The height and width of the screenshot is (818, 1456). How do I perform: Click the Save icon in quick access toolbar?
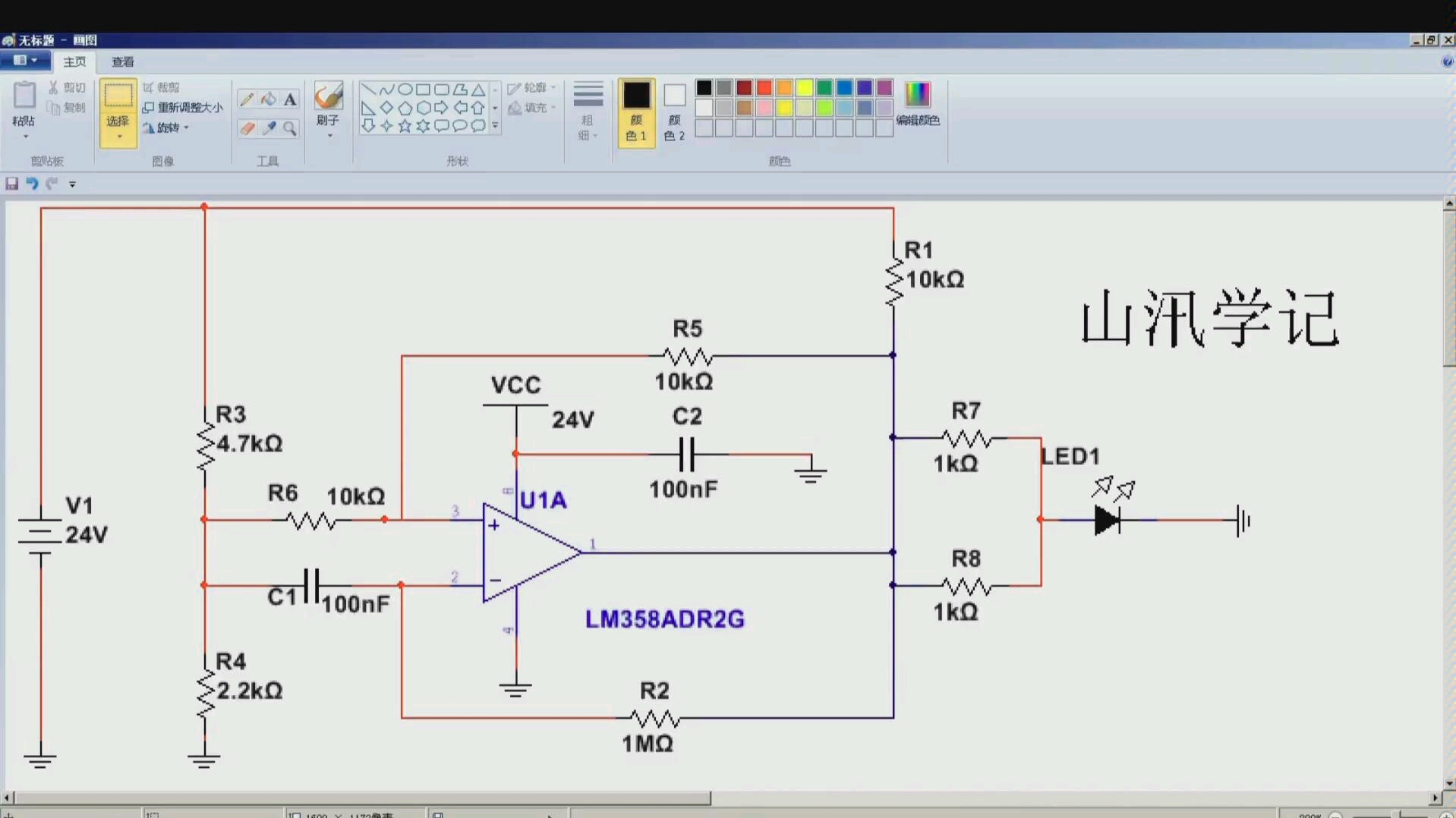tap(12, 184)
